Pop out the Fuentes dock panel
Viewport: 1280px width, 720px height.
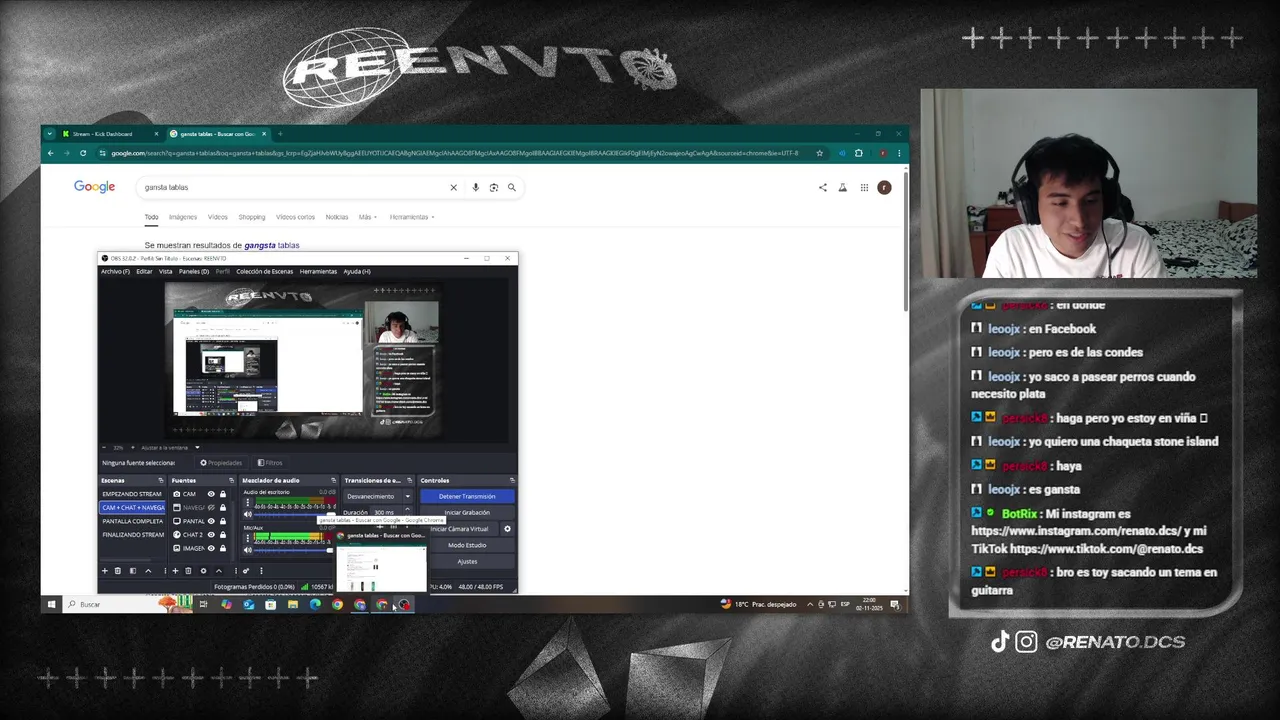[x=231, y=480]
